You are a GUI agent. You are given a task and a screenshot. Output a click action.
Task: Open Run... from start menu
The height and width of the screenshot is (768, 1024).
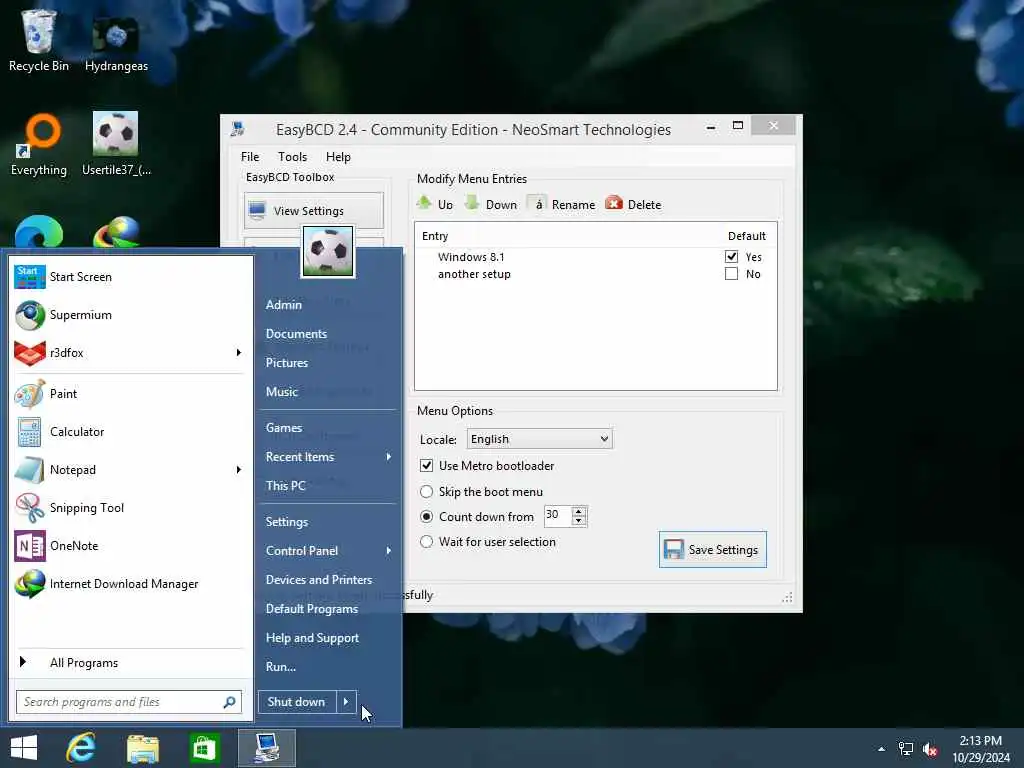click(281, 667)
